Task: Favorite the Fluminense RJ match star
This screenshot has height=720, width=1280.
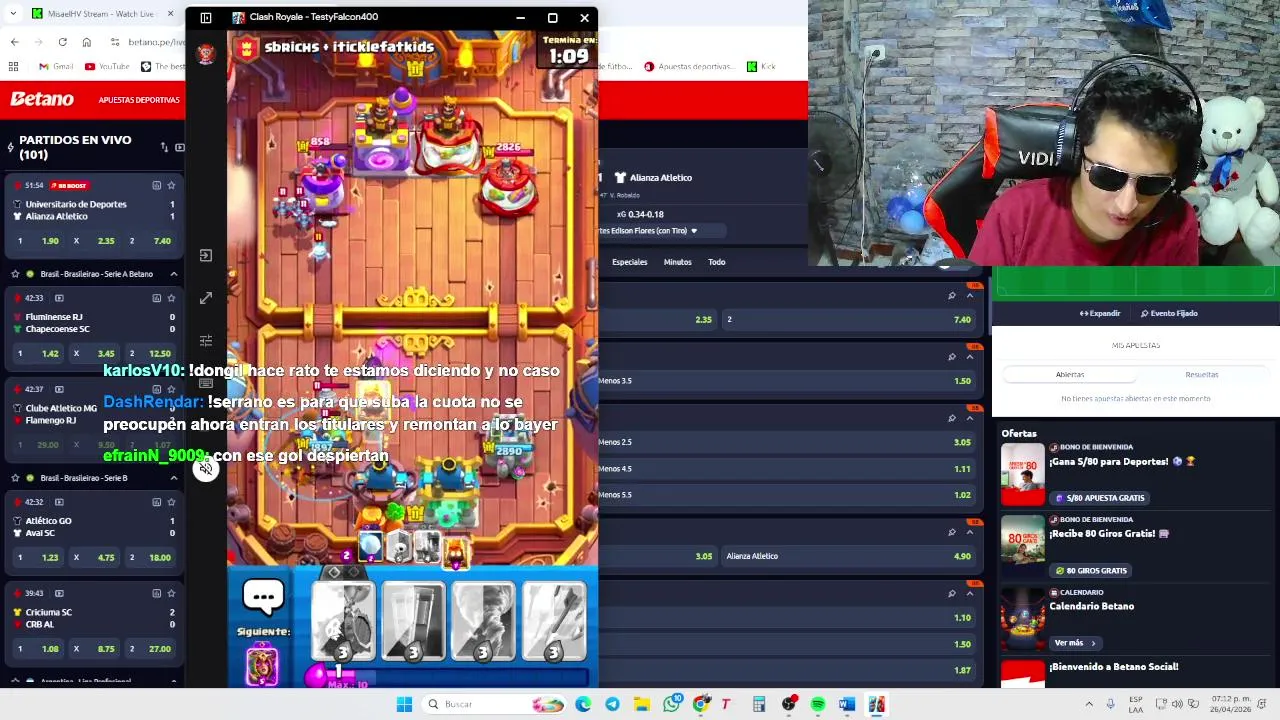Action: (171, 297)
